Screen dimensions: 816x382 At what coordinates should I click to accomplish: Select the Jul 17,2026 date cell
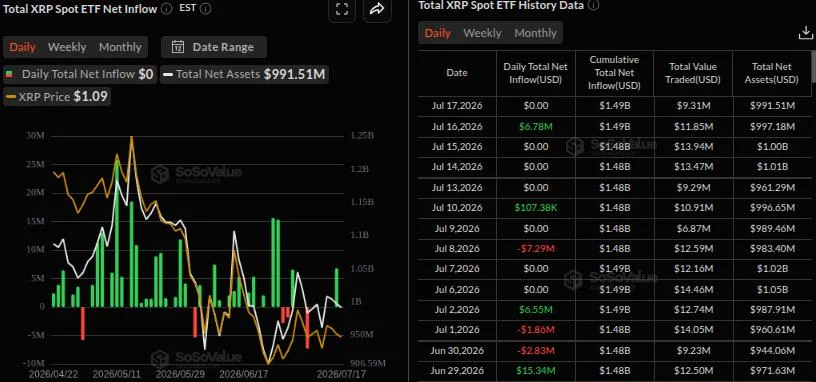[x=457, y=106]
